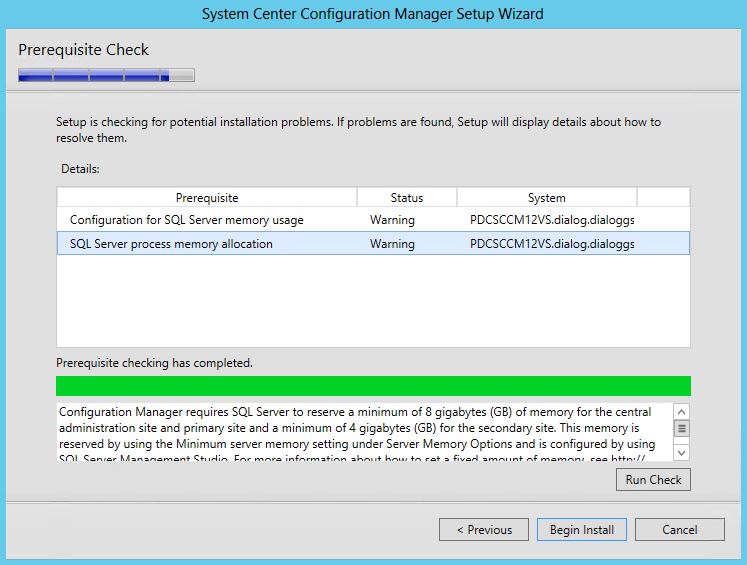Image resolution: width=747 pixels, height=565 pixels.
Task: Sort by the System column header
Action: point(546,198)
